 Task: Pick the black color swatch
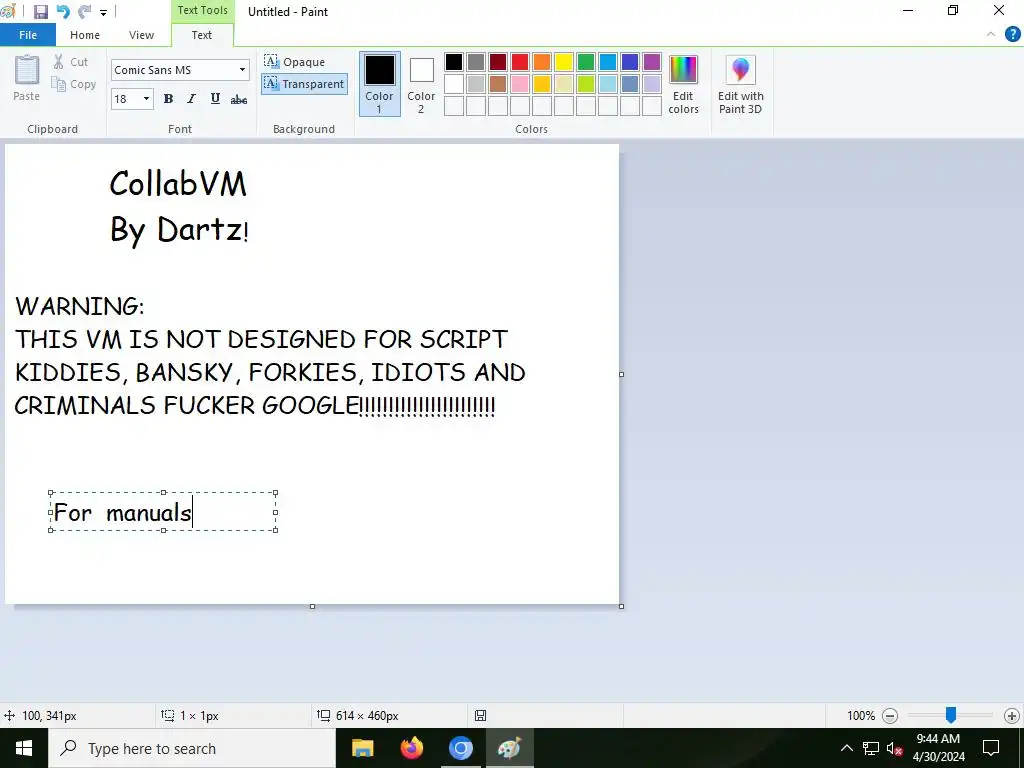click(x=454, y=62)
